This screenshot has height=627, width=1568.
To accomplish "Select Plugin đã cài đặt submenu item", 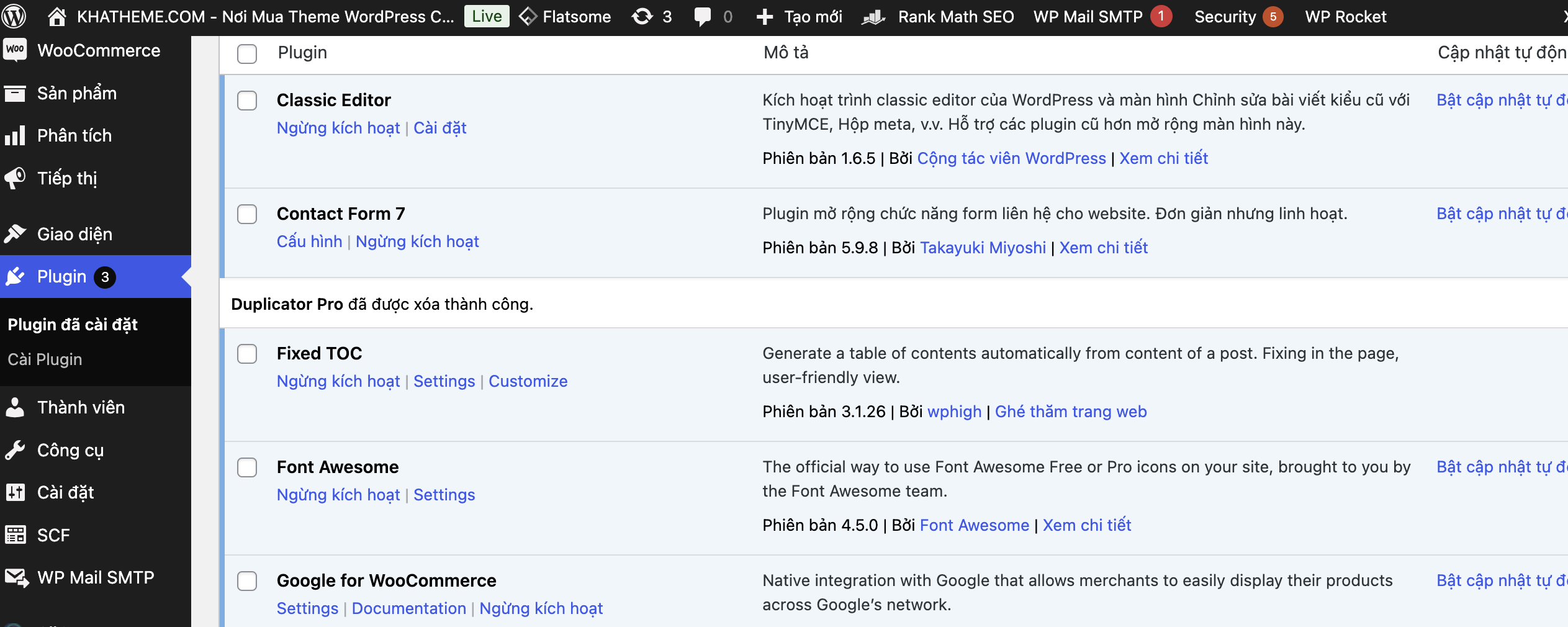I will (73, 325).
